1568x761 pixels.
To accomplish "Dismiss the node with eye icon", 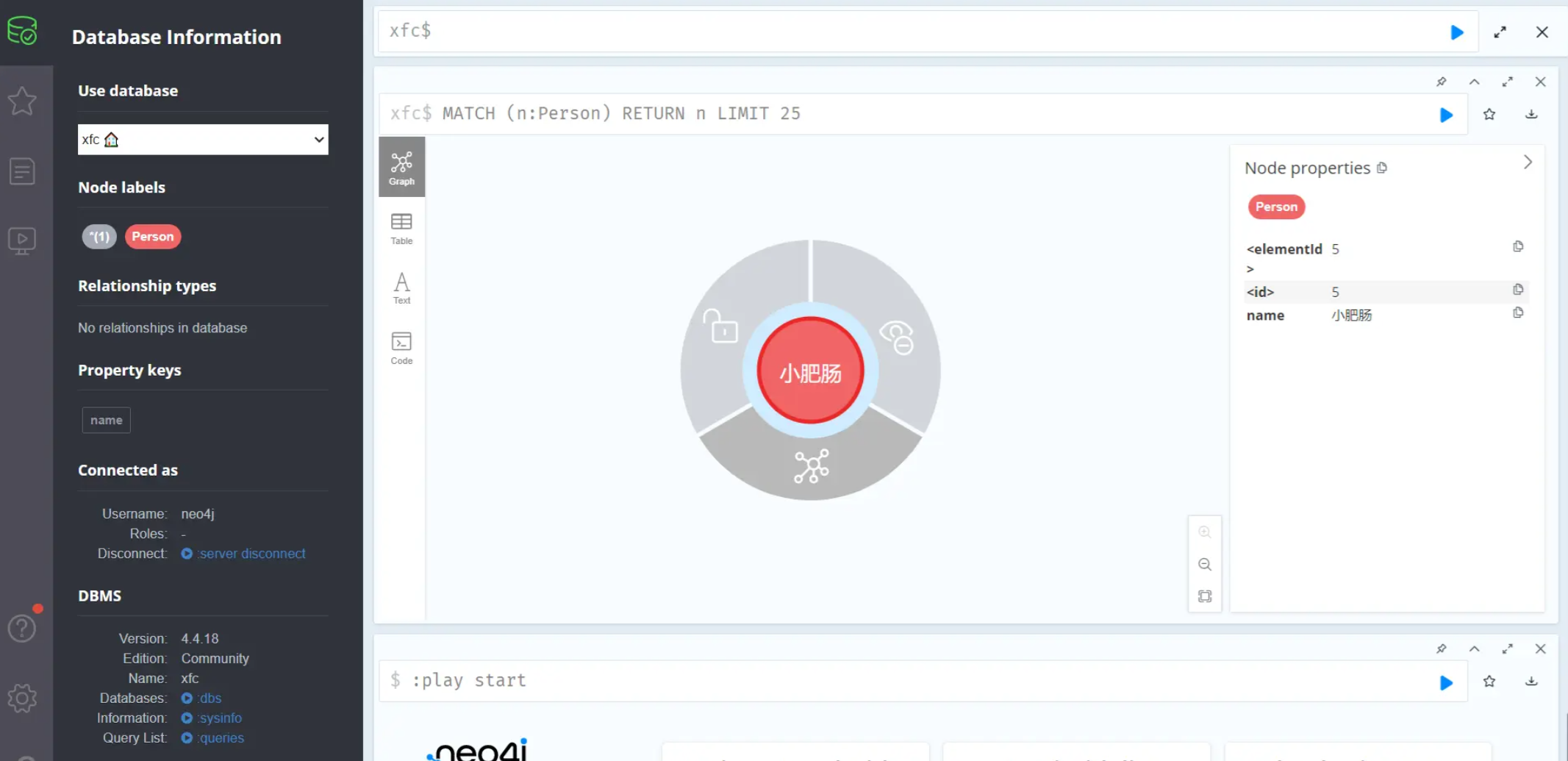I will click(x=898, y=337).
